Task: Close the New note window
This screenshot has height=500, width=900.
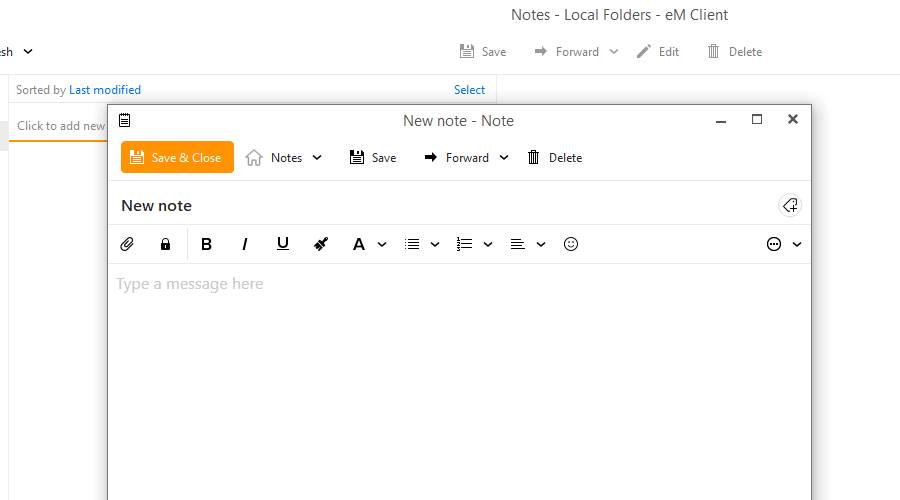Action: pos(793,119)
